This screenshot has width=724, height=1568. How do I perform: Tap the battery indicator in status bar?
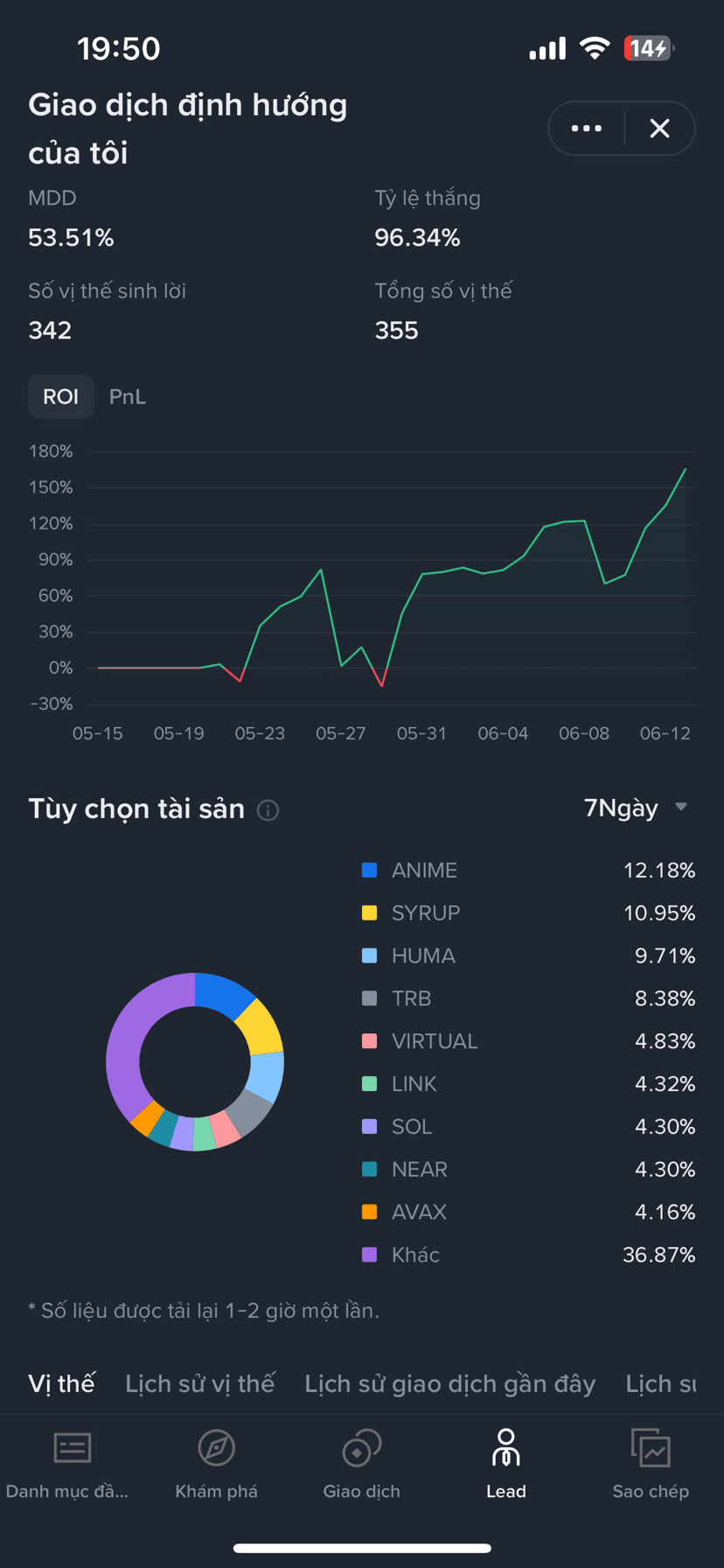click(x=649, y=48)
